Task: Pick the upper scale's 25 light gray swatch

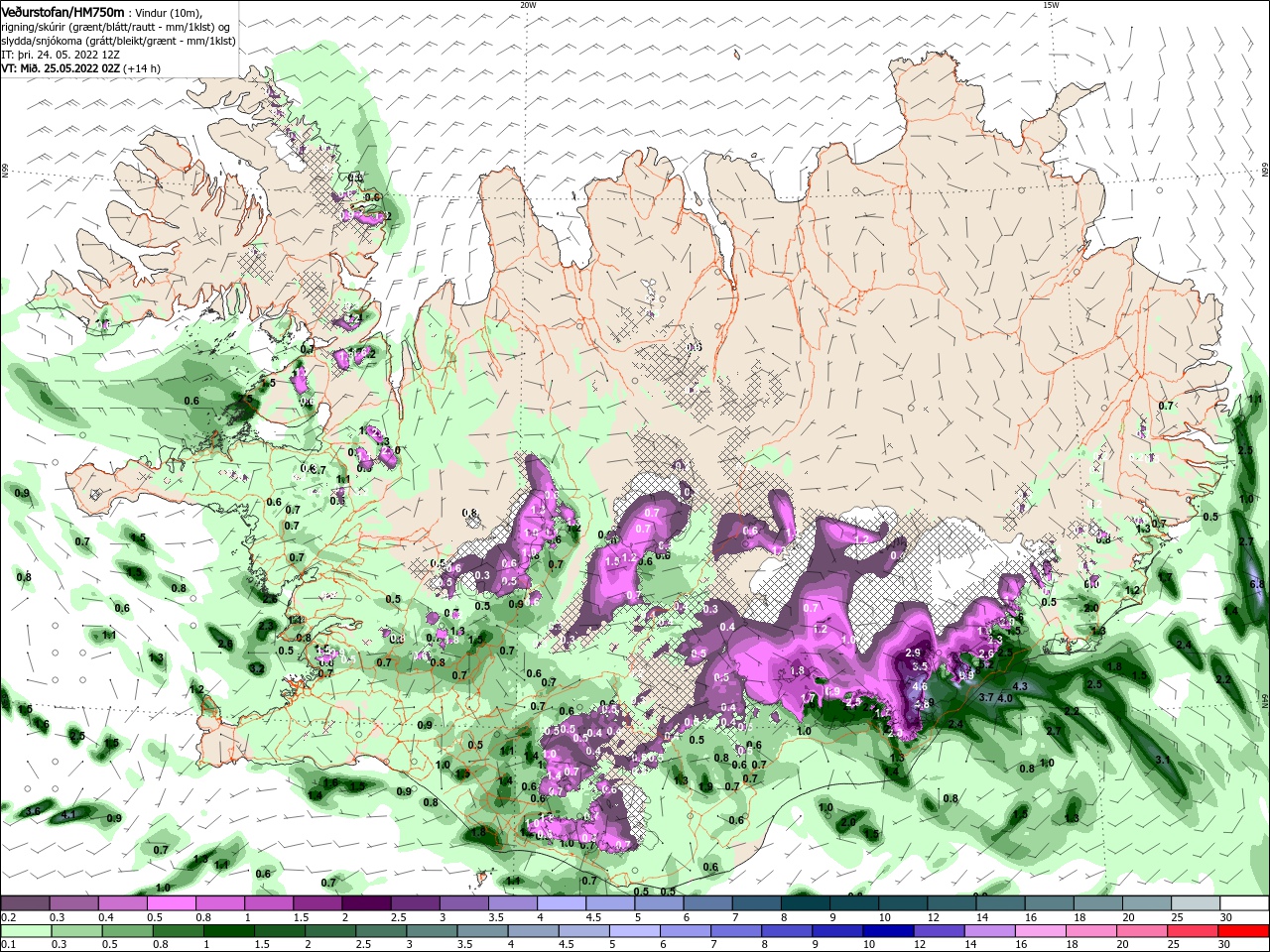Action: click(x=1196, y=903)
